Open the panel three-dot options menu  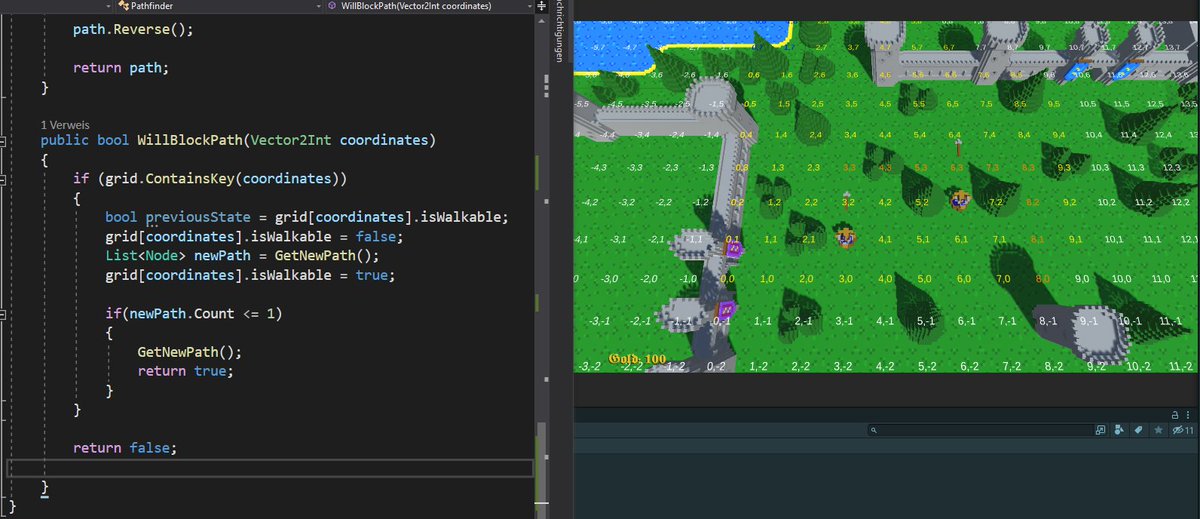[x=1189, y=413]
